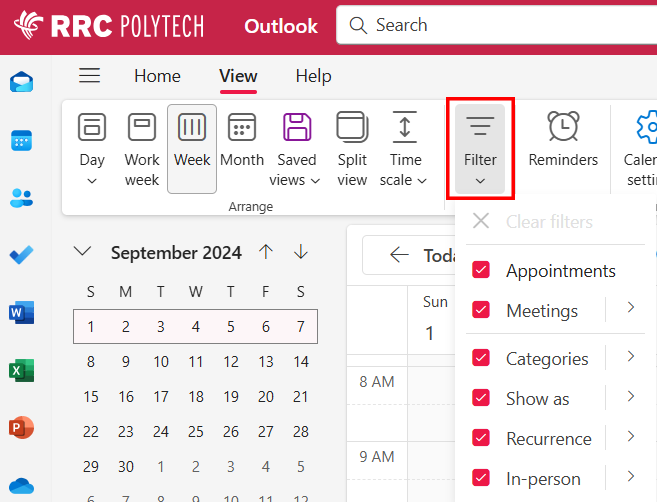The height and width of the screenshot is (502, 657).
Task: Launch PowerPoint from the left sidebar
Action: pos(22,429)
